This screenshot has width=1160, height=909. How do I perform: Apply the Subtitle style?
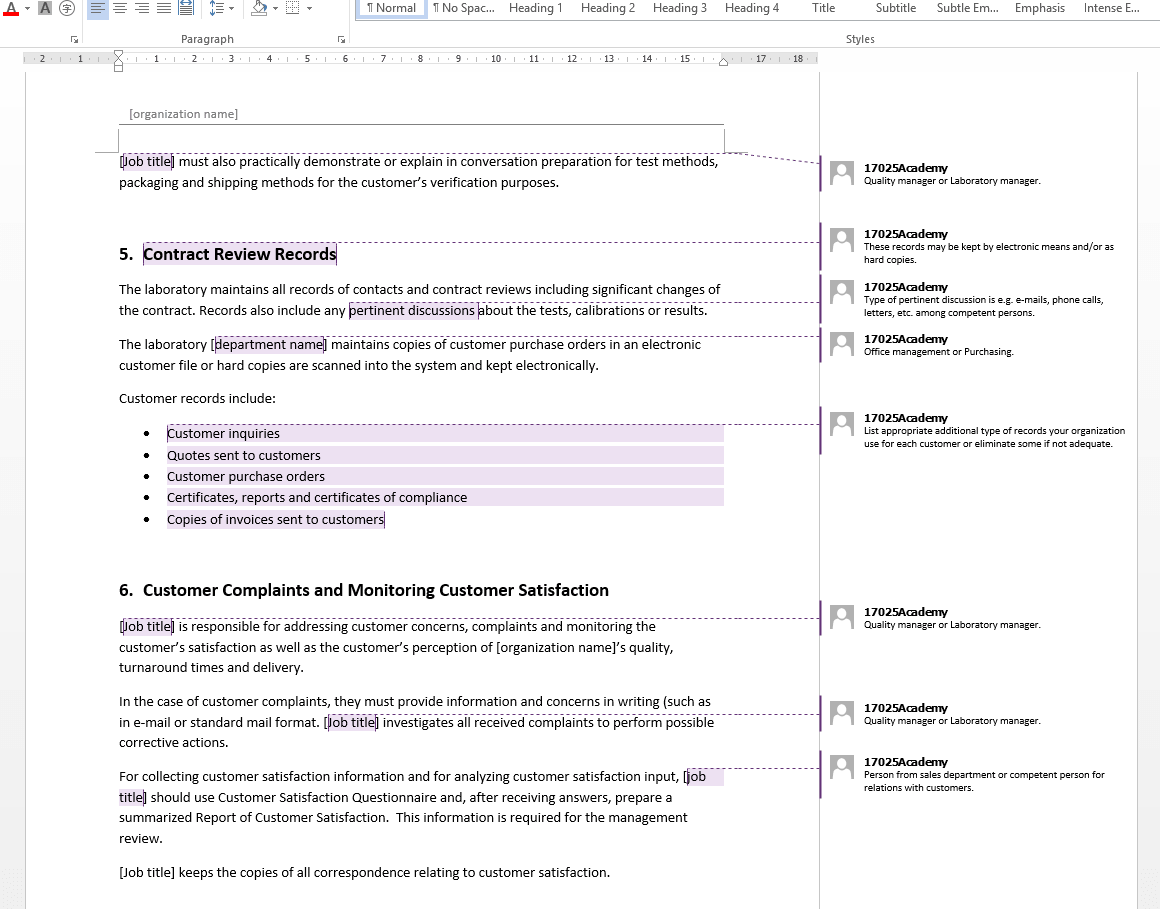click(x=895, y=8)
